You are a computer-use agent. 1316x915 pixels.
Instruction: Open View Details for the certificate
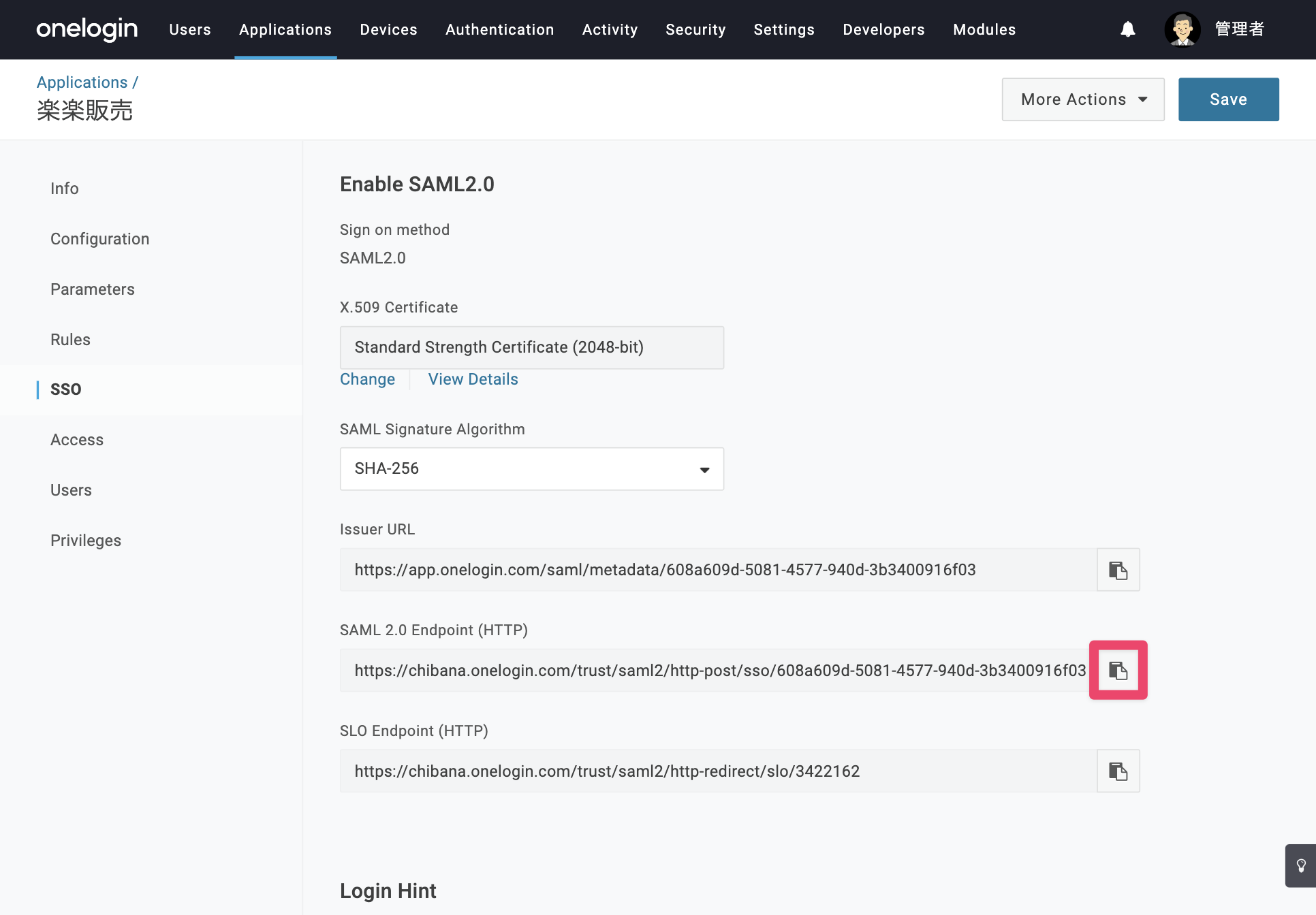click(473, 379)
